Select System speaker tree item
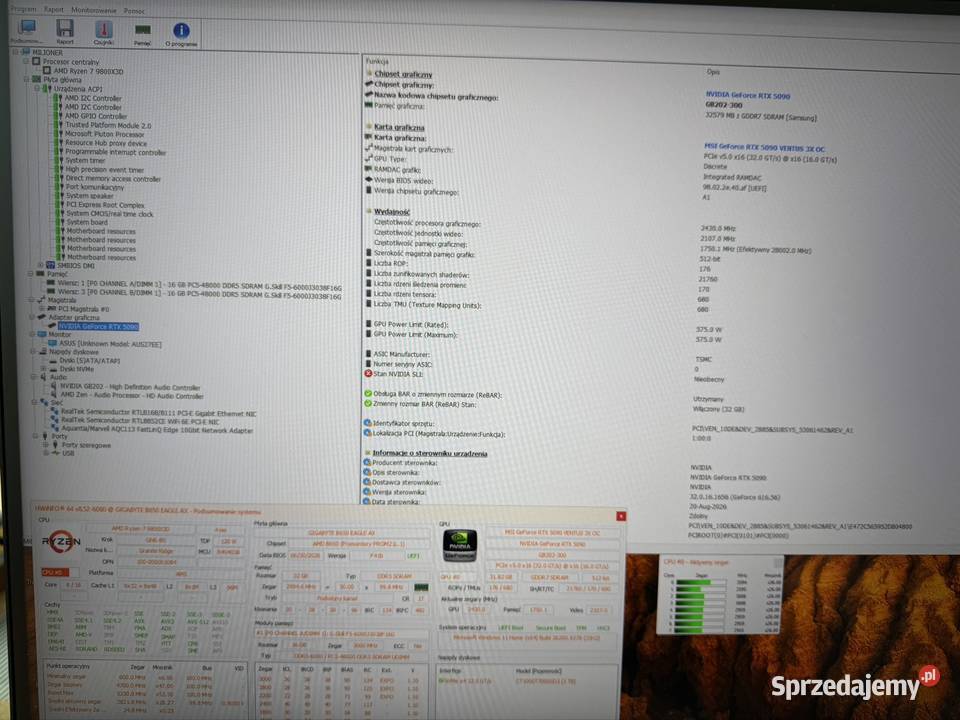This screenshot has width=960, height=720. point(90,196)
